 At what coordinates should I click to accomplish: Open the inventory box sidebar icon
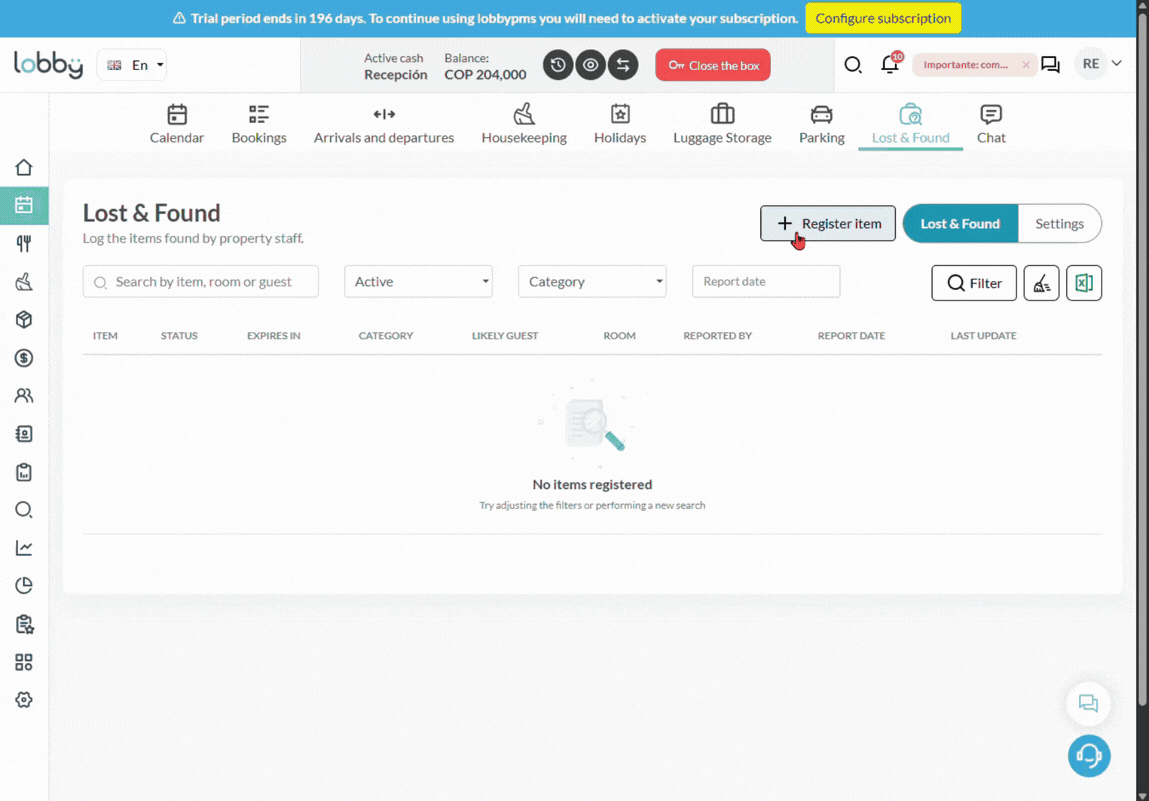tap(23, 320)
